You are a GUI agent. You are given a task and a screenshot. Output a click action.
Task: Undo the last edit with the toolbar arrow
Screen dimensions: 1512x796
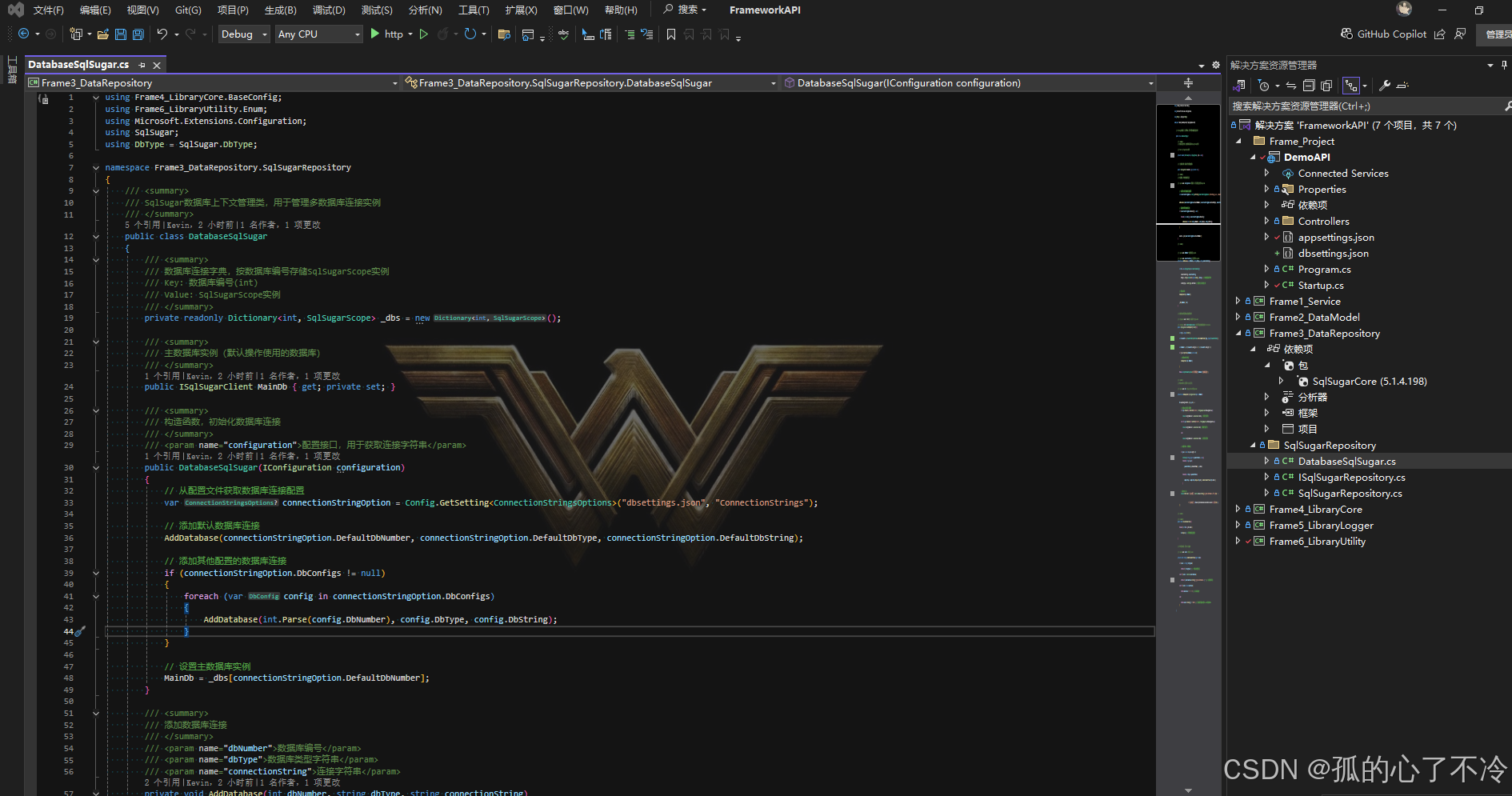click(162, 34)
